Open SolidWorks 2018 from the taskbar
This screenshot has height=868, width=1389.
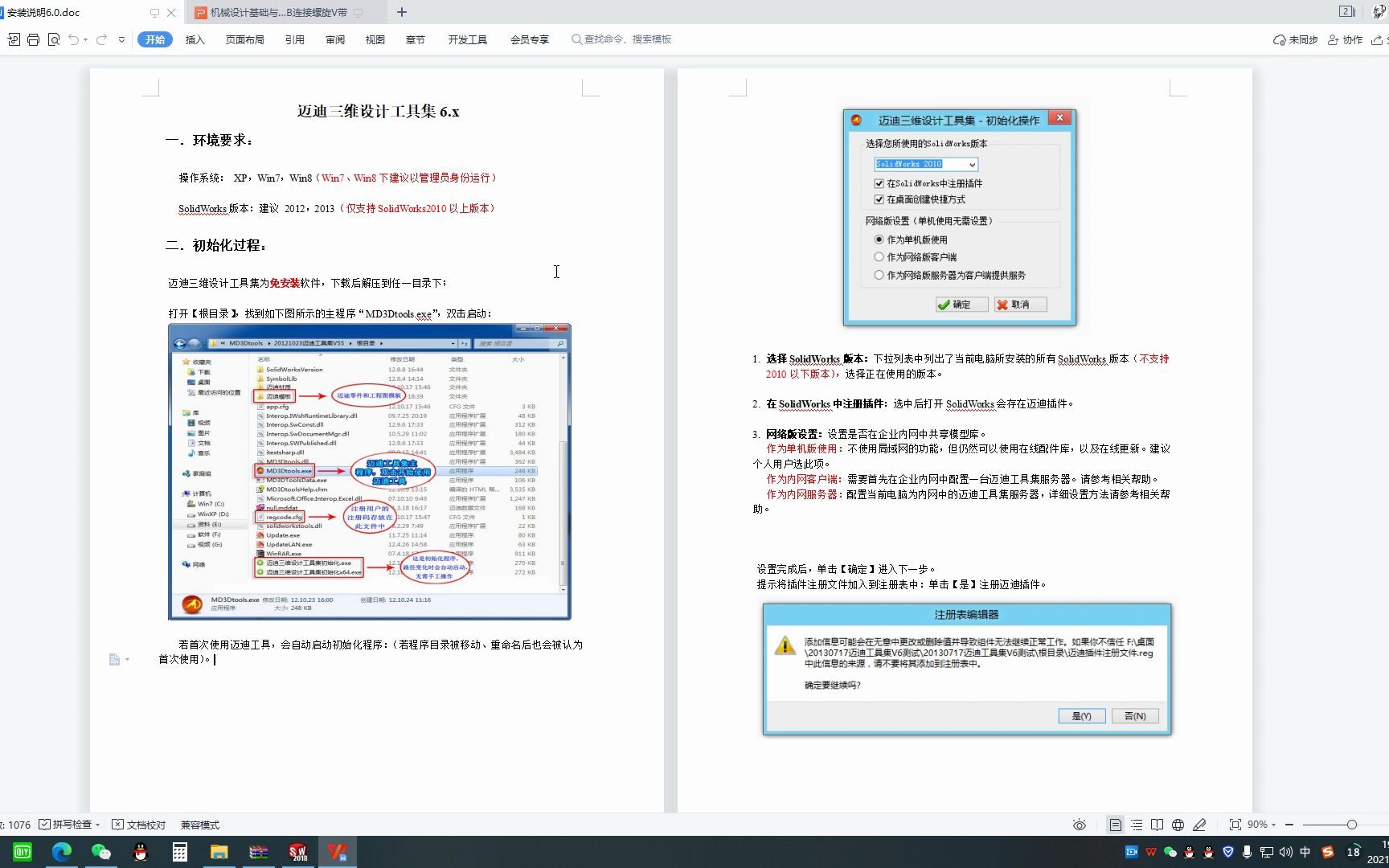point(298,852)
